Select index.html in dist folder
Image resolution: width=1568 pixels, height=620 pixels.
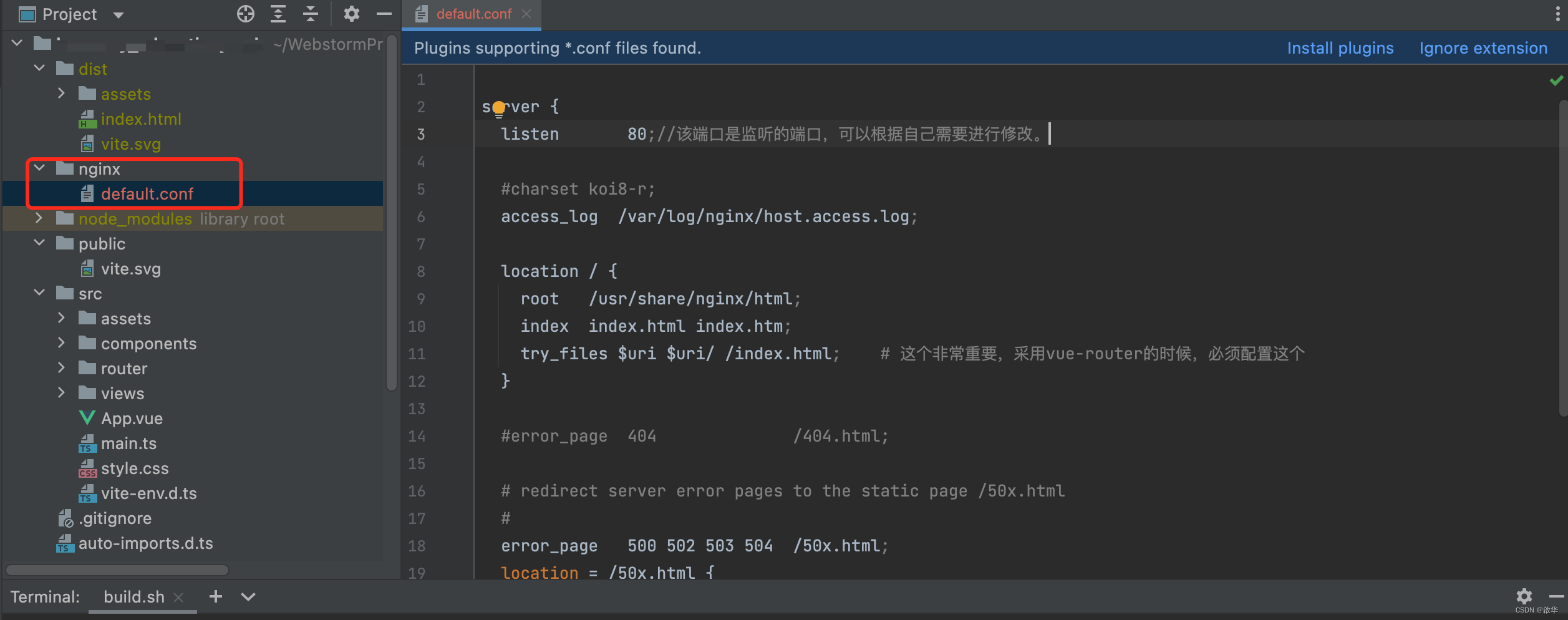[x=141, y=119]
